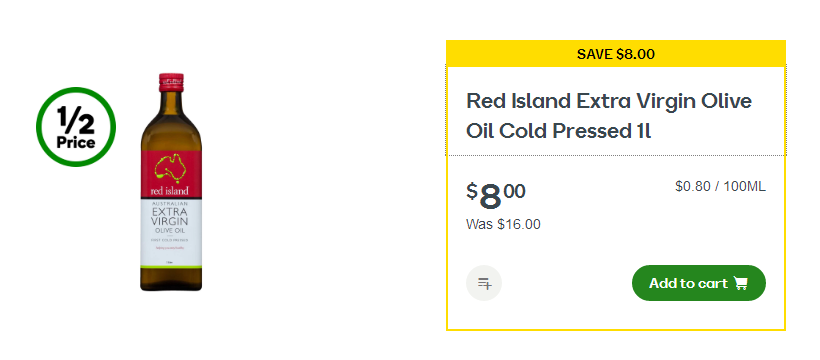This screenshot has height=360, width=820.
Task: Click the $0.80 / 100ML unit price
Action: 720,186
